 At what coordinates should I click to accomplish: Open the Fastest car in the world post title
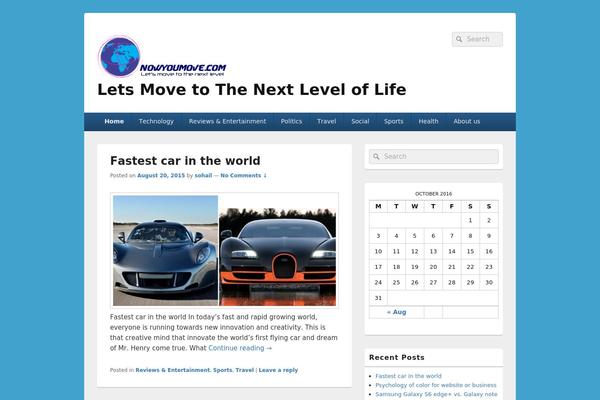[x=185, y=161]
